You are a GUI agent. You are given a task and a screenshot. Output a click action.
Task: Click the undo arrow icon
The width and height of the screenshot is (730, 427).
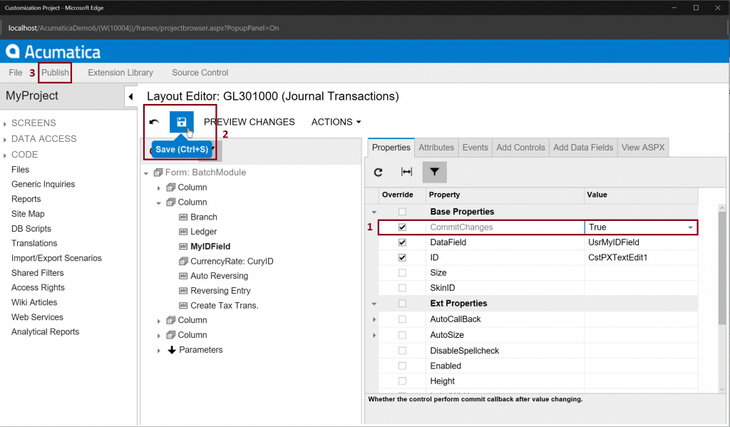[154, 122]
